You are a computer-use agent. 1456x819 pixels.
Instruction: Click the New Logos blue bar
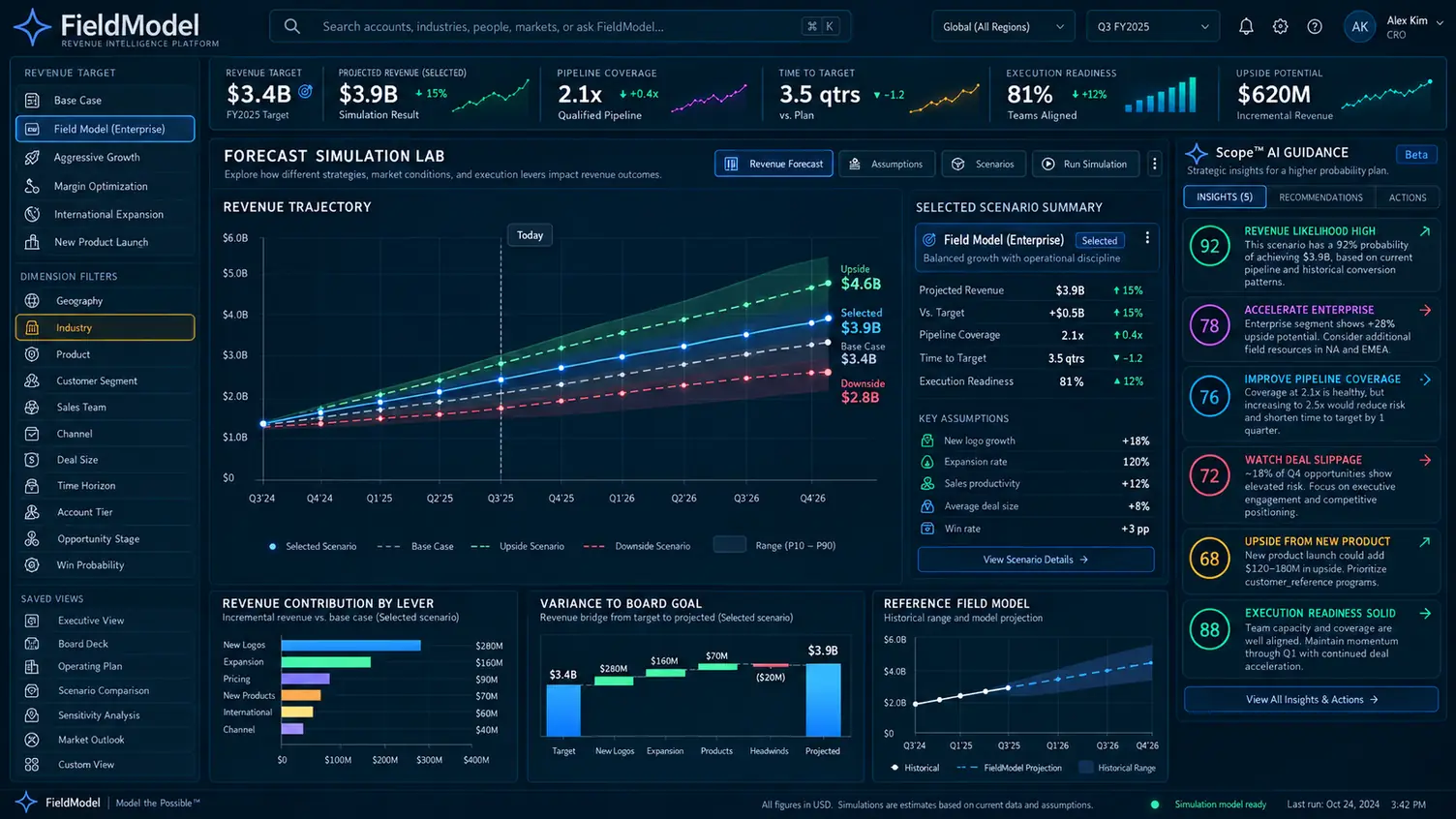pyautogui.click(x=350, y=646)
